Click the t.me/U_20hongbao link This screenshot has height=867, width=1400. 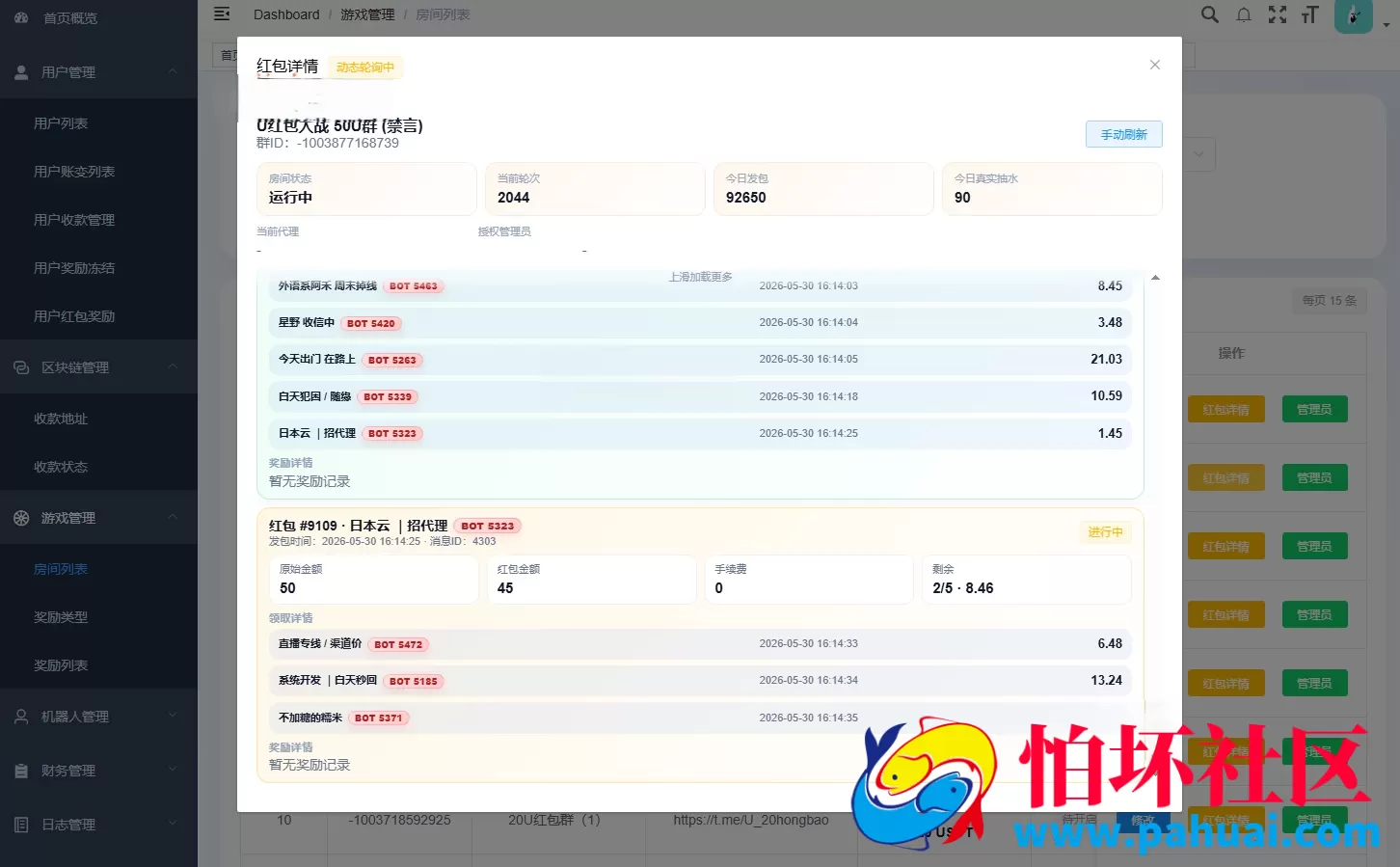tap(751, 820)
